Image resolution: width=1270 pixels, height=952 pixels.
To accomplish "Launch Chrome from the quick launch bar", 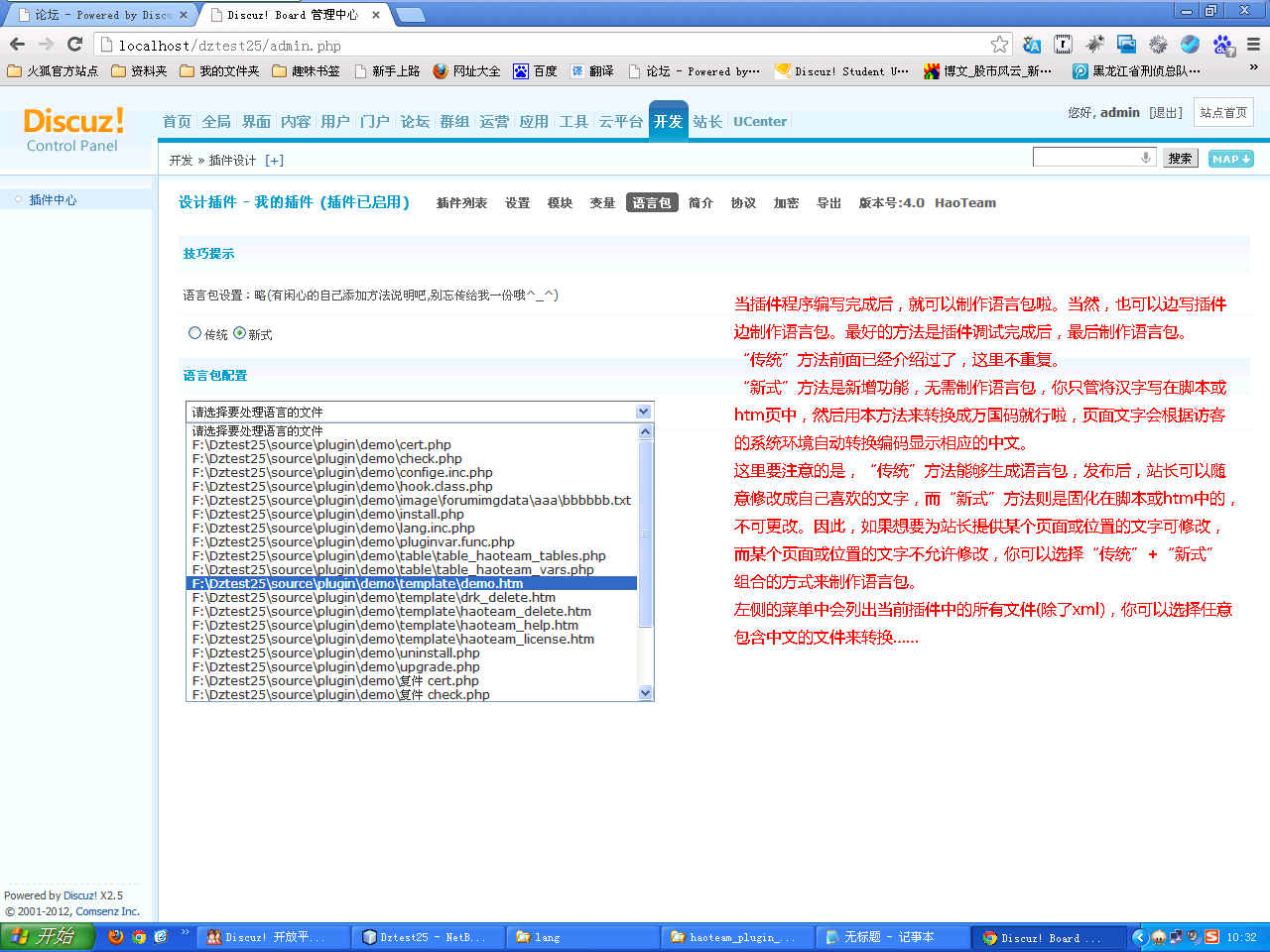I will [139, 936].
